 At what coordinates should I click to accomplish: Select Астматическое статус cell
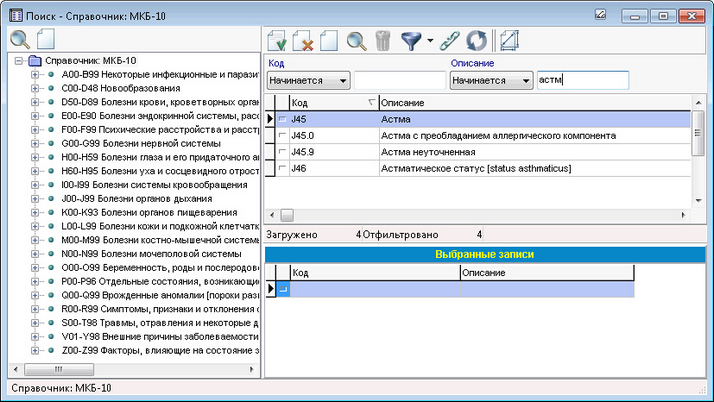(x=535, y=168)
